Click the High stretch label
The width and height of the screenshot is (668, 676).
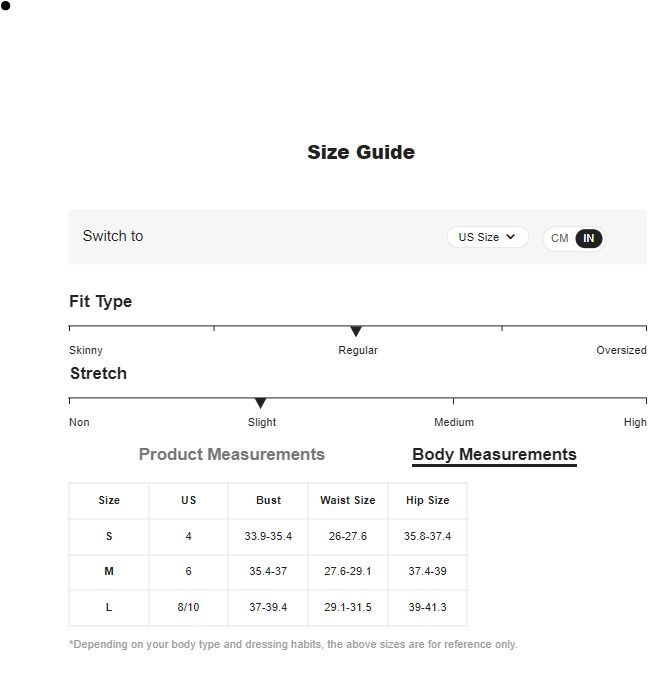point(635,422)
